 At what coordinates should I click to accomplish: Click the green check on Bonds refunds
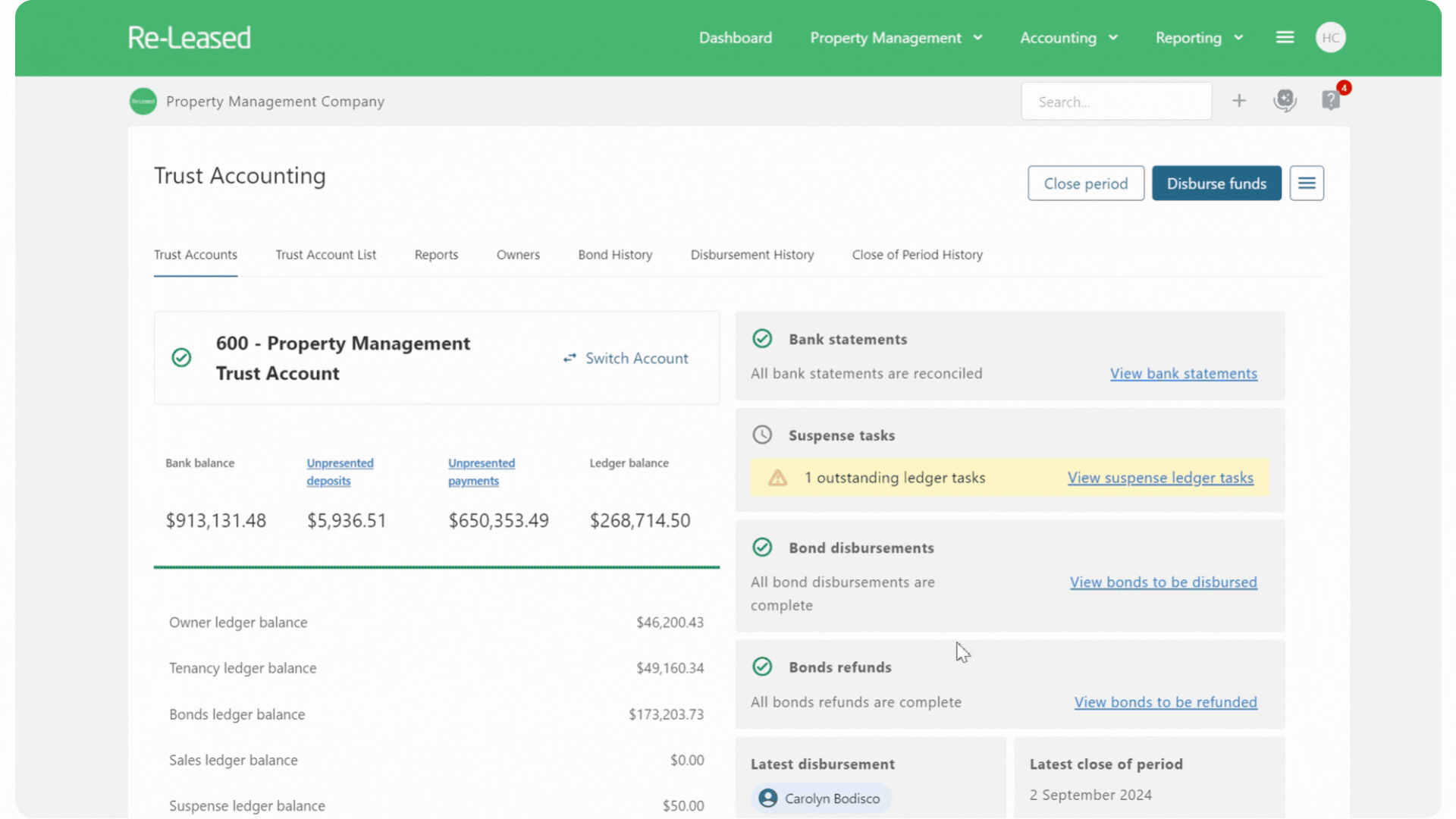pos(762,667)
